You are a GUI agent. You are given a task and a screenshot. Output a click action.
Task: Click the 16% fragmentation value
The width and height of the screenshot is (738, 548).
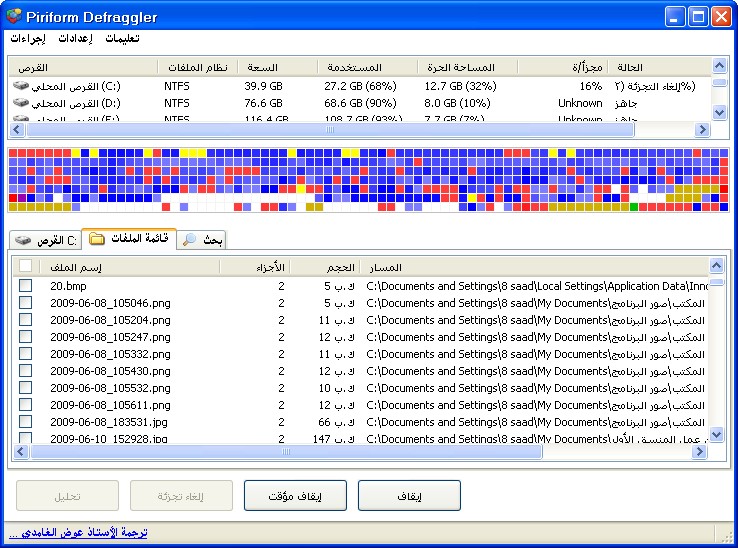click(x=591, y=86)
